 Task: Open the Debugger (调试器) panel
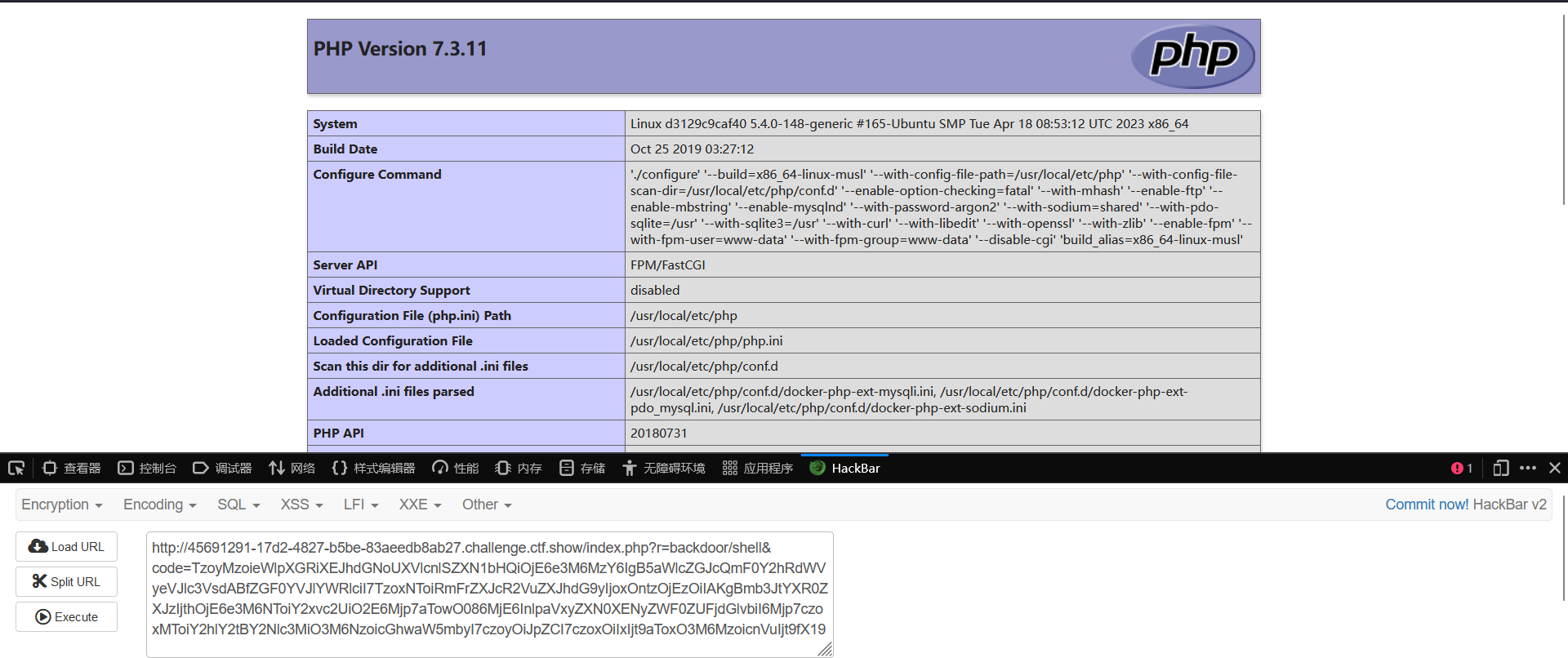222,468
